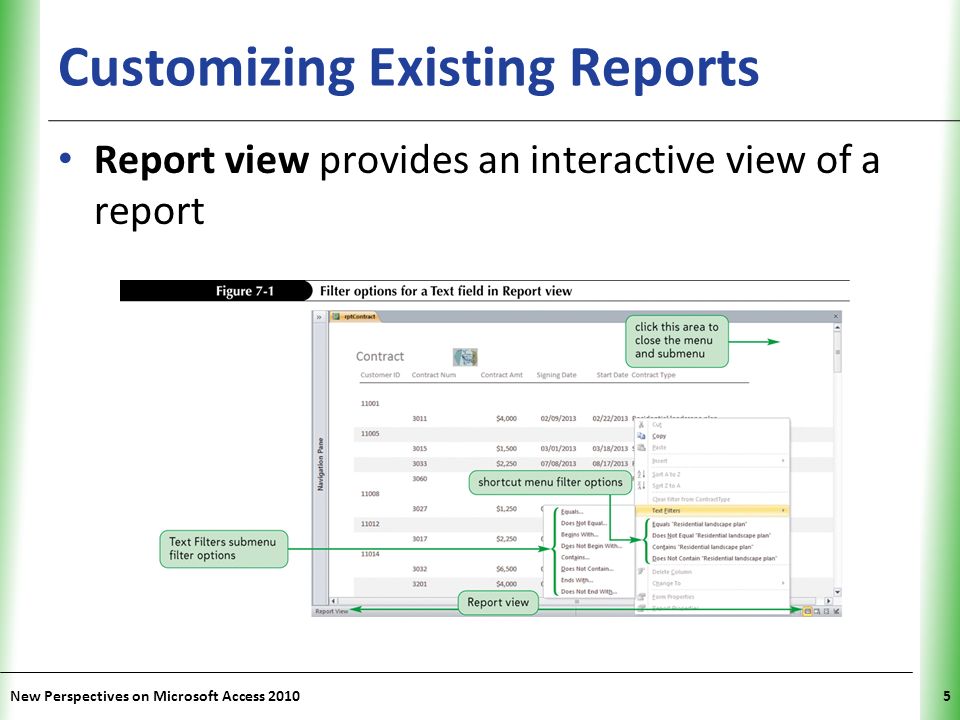
Task: Switch to Print Preview status bar icon
Action: (817, 611)
